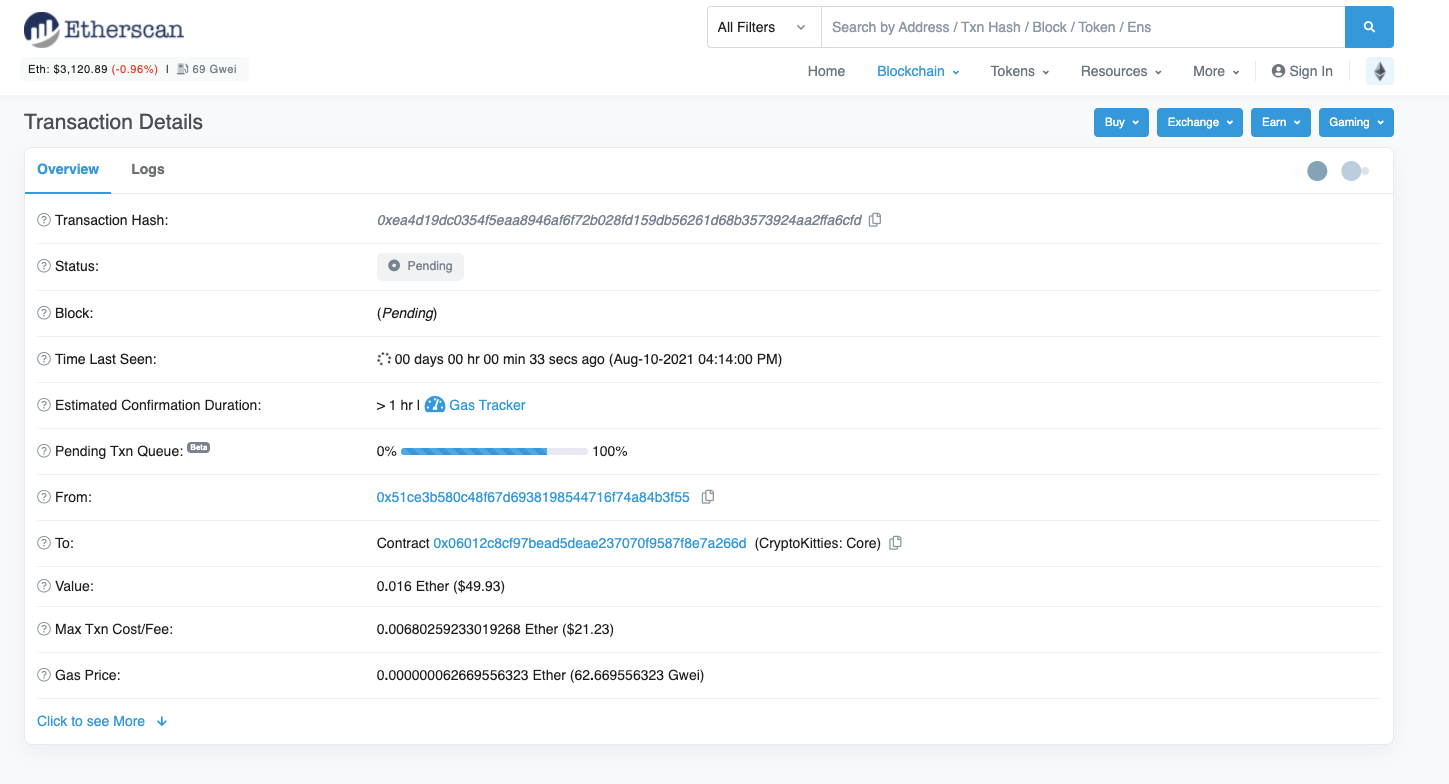Click the (Pending) block value text
The image size is (1449, 784).
pos(407,313)
